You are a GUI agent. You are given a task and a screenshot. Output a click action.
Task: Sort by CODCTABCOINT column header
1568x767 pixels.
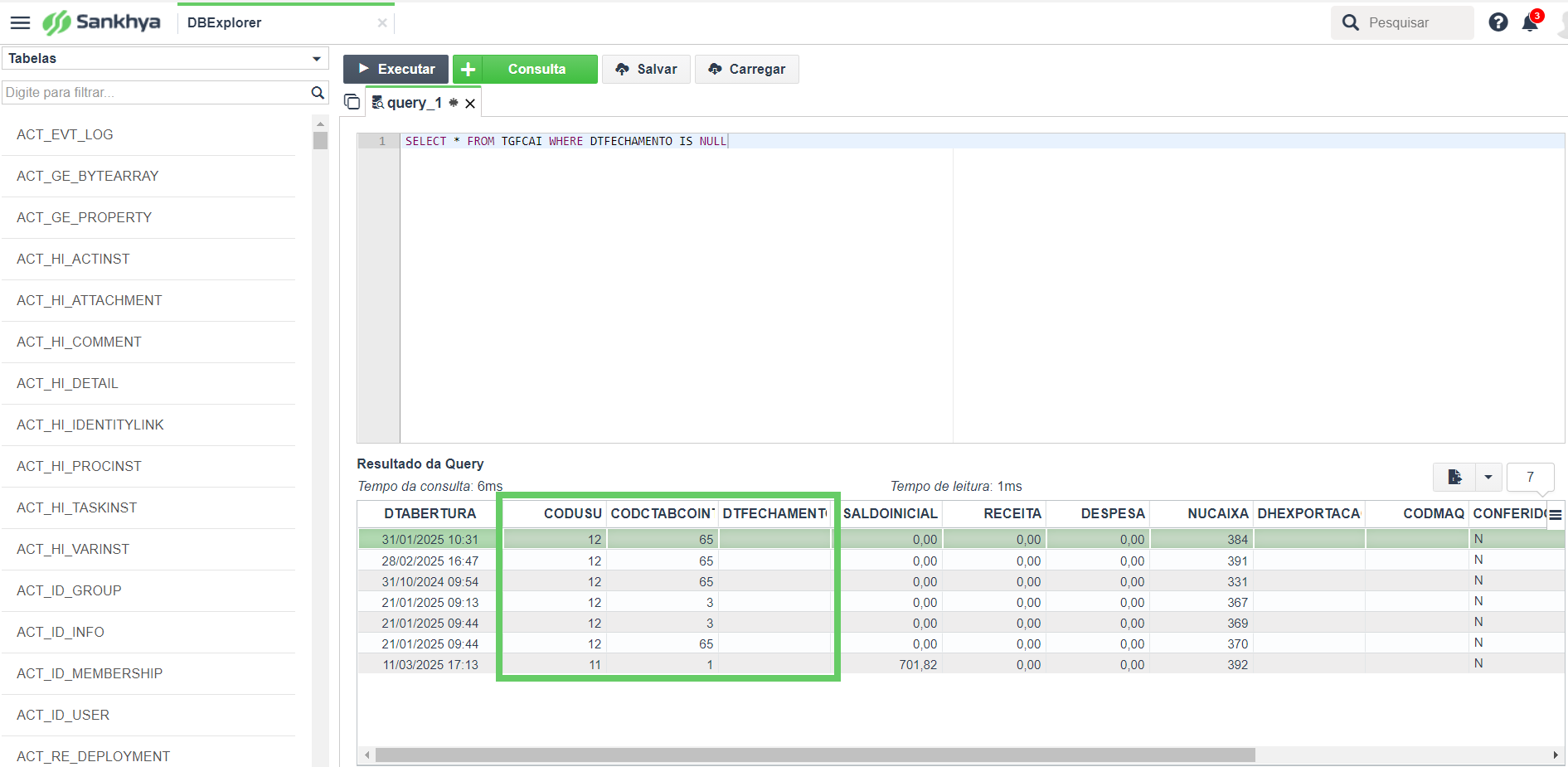point(663,513)
